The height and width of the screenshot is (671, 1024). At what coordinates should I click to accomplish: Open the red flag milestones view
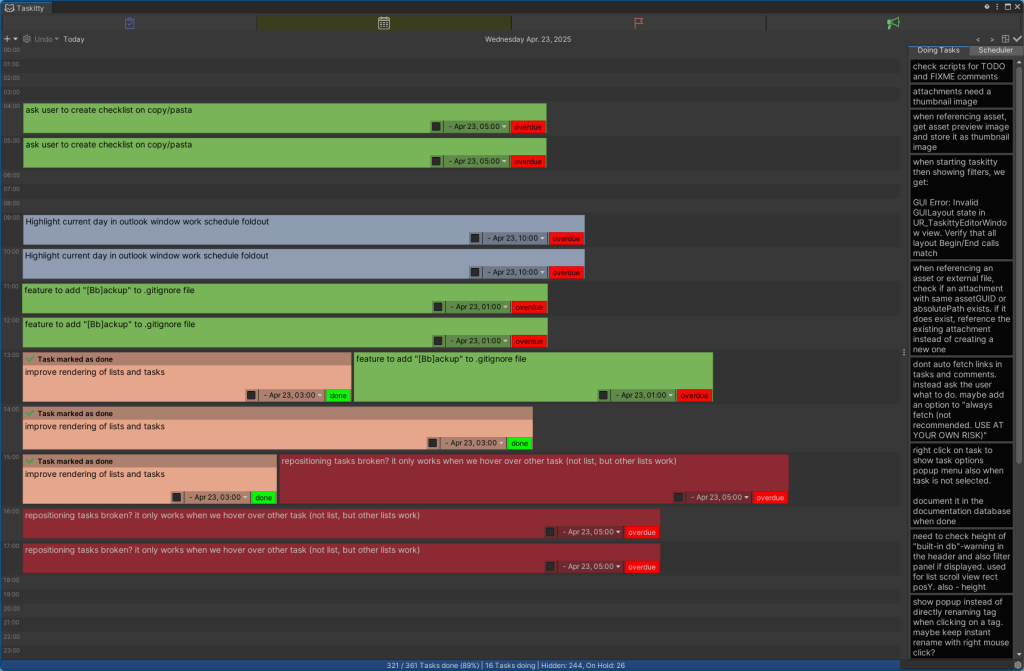[638, 23]
